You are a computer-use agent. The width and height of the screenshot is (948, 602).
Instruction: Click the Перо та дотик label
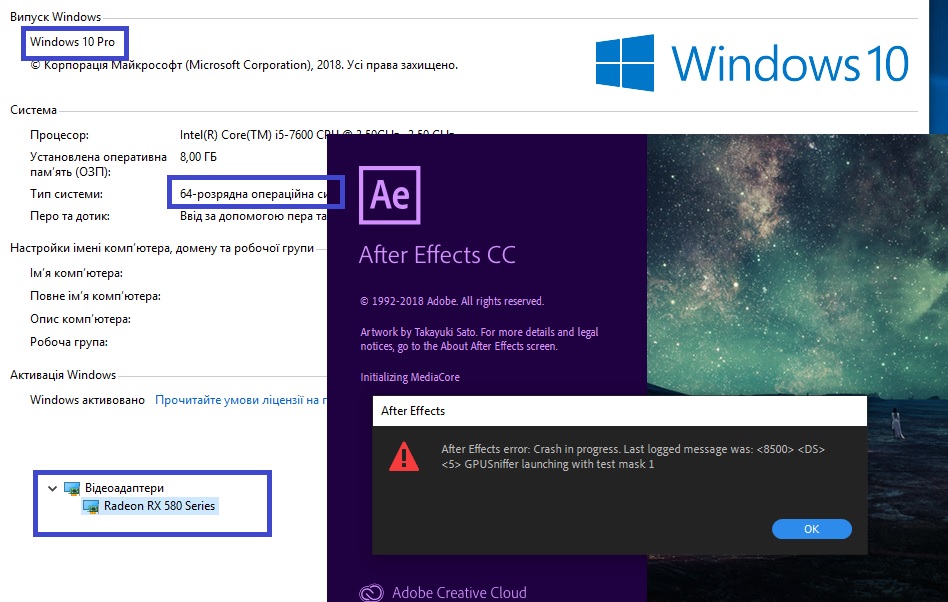click(x=70, y=216)
